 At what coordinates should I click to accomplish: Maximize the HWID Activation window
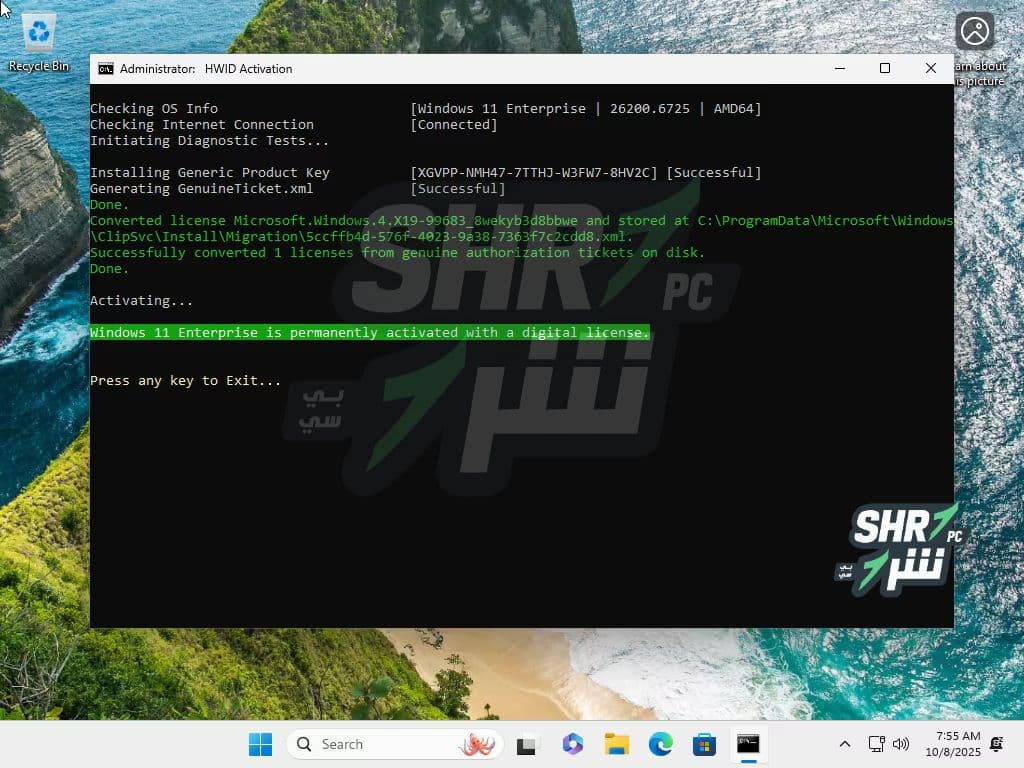(x=884, y=68)
